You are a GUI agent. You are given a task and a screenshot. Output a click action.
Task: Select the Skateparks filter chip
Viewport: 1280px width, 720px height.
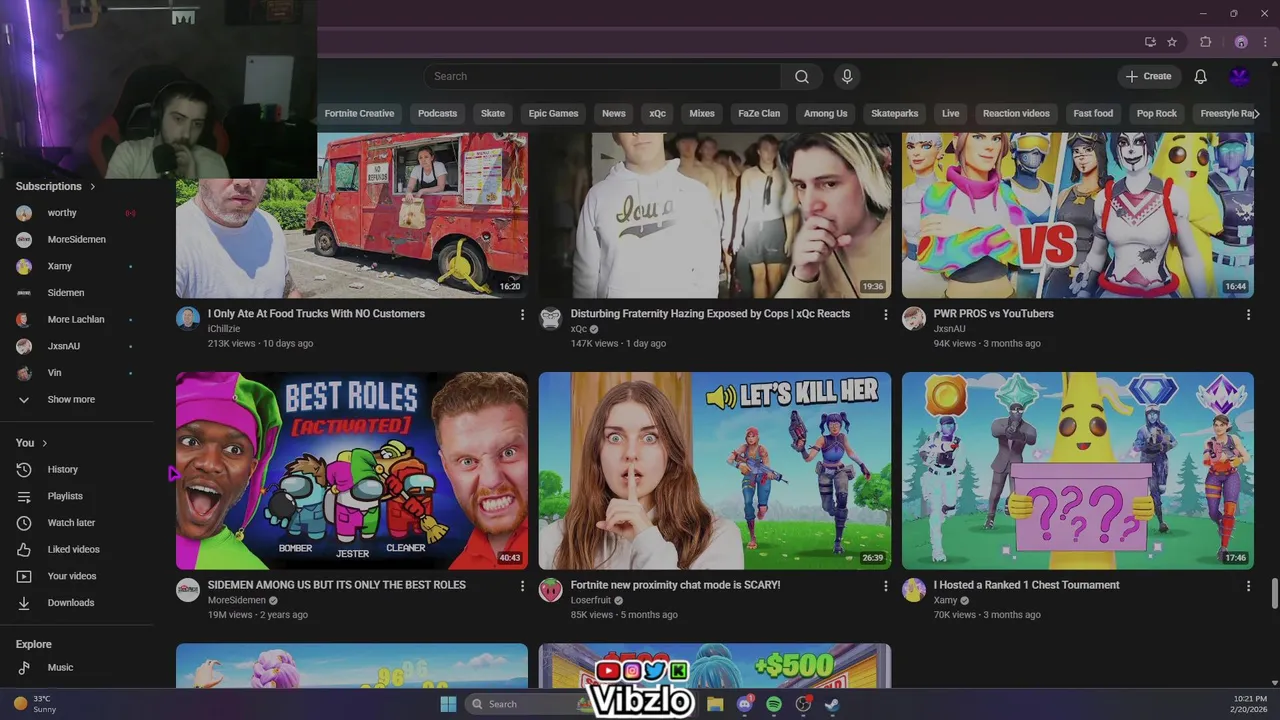click(x=894, y=113)
